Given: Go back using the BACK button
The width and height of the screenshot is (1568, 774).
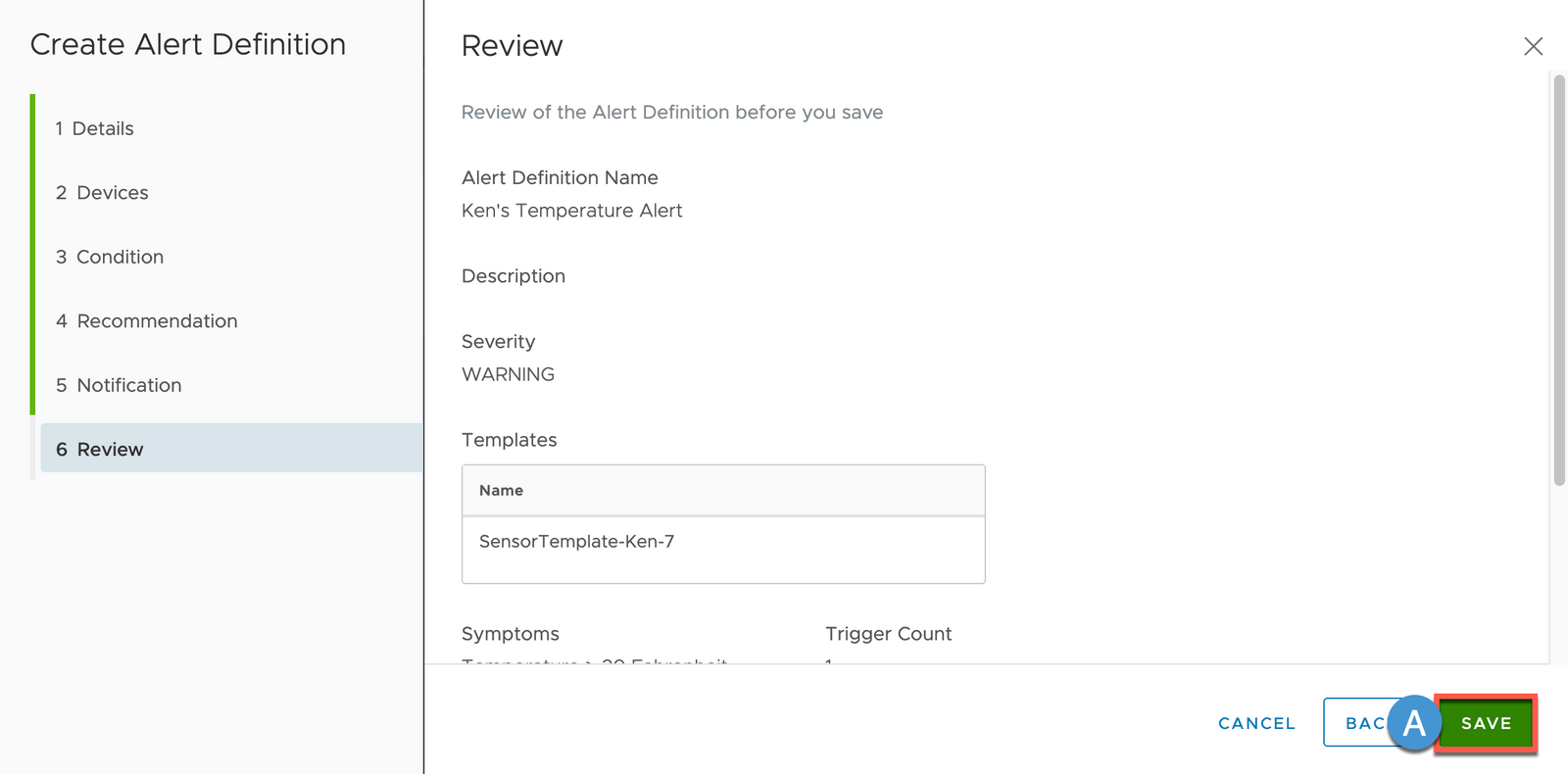Looking at the screenshot, I should pyautogui.click(x=1357, y=723).
